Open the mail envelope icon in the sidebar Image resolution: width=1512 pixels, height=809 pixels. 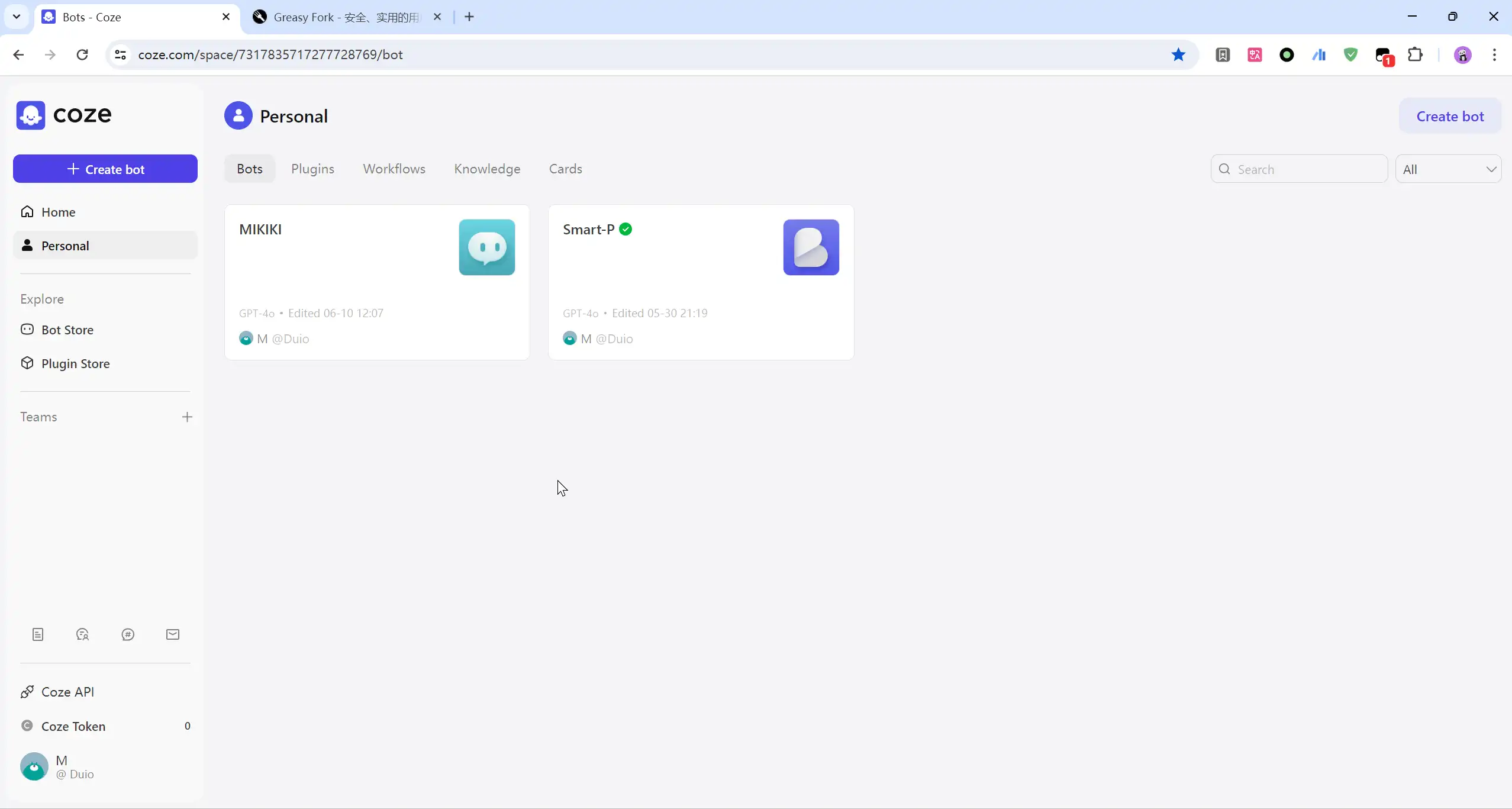coord(173,634)
